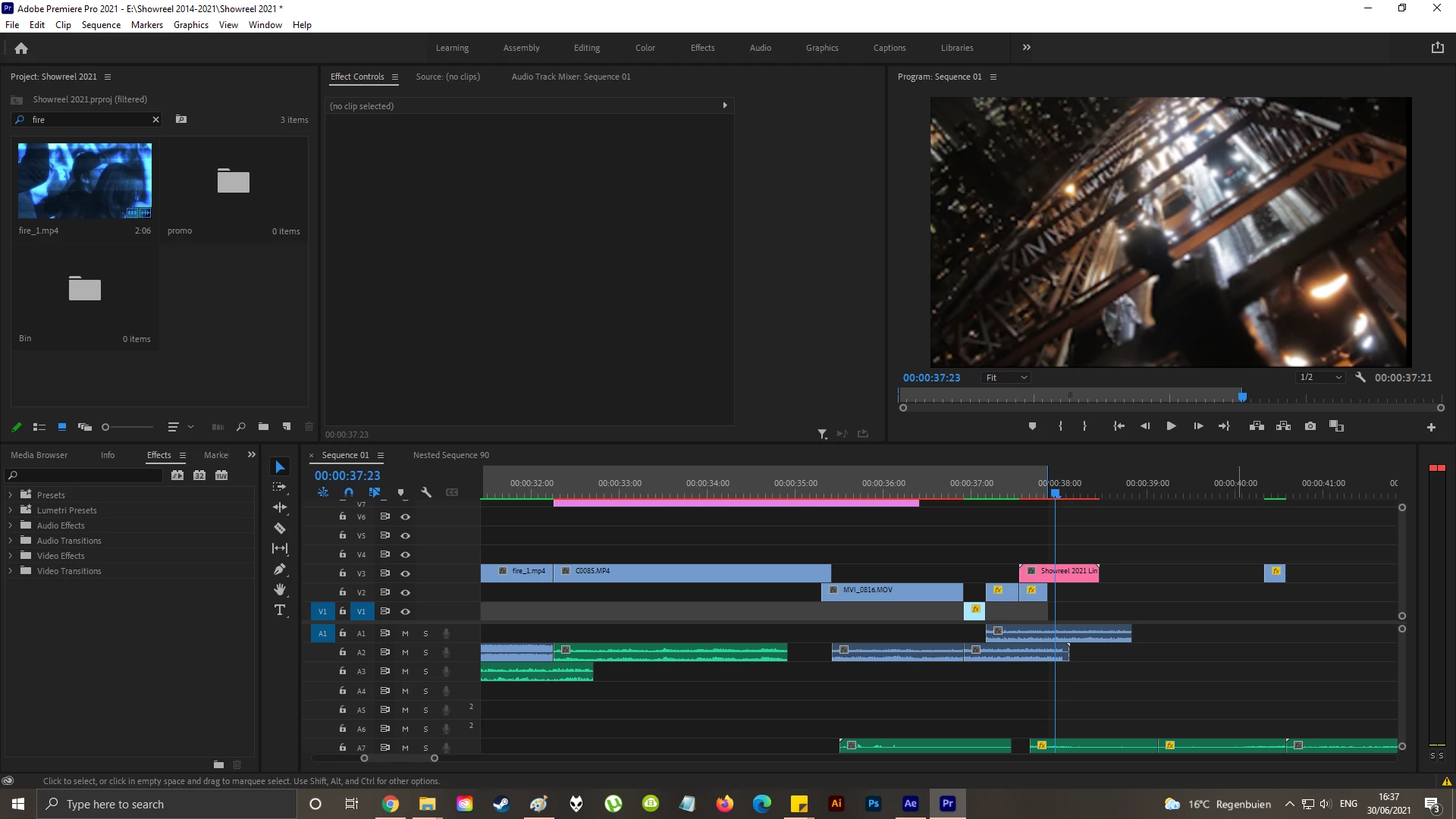Clear the fire search field
Screen dimensions: 1456x819
(x=155, y=120)
